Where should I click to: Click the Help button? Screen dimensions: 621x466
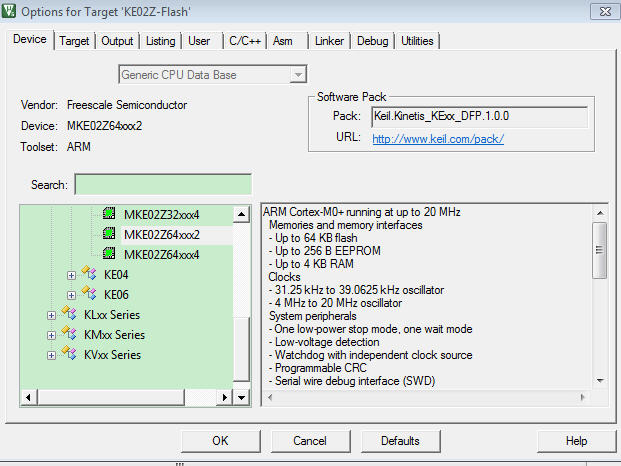pos(576,441)
